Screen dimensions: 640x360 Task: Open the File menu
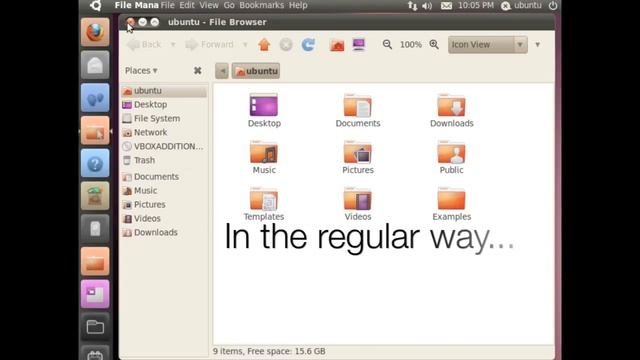(x=167, y=5)
